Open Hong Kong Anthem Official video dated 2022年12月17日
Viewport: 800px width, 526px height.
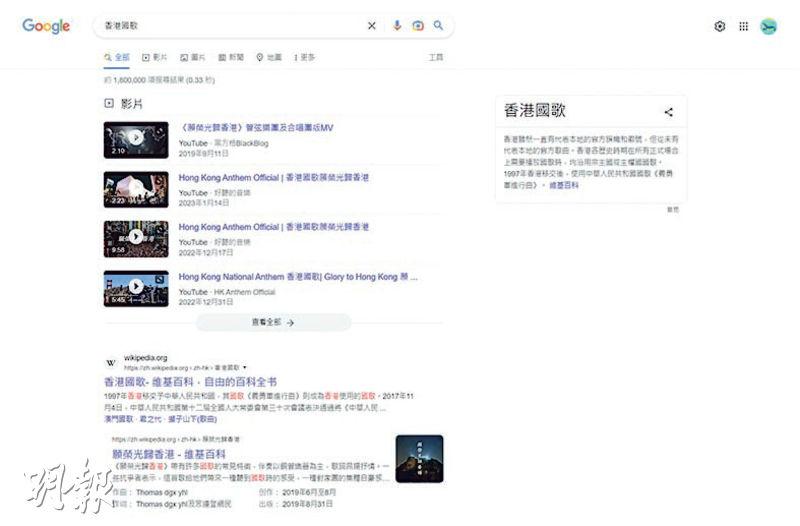273,227
